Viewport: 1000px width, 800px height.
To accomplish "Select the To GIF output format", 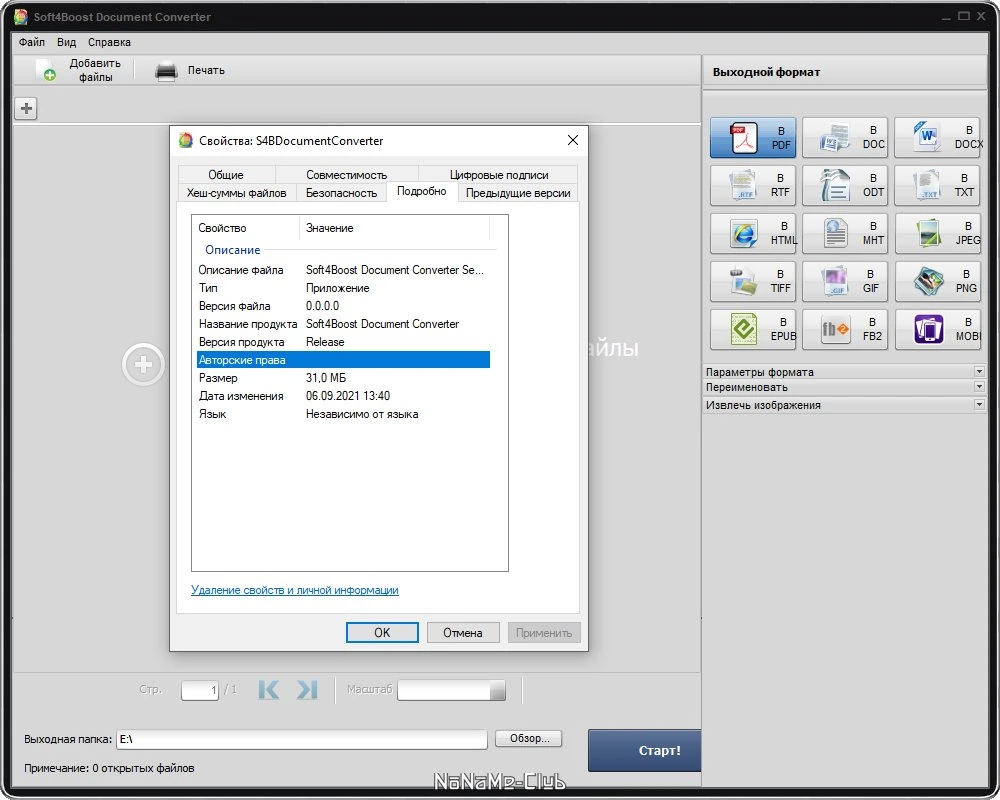I will click(x=844, y=281).
